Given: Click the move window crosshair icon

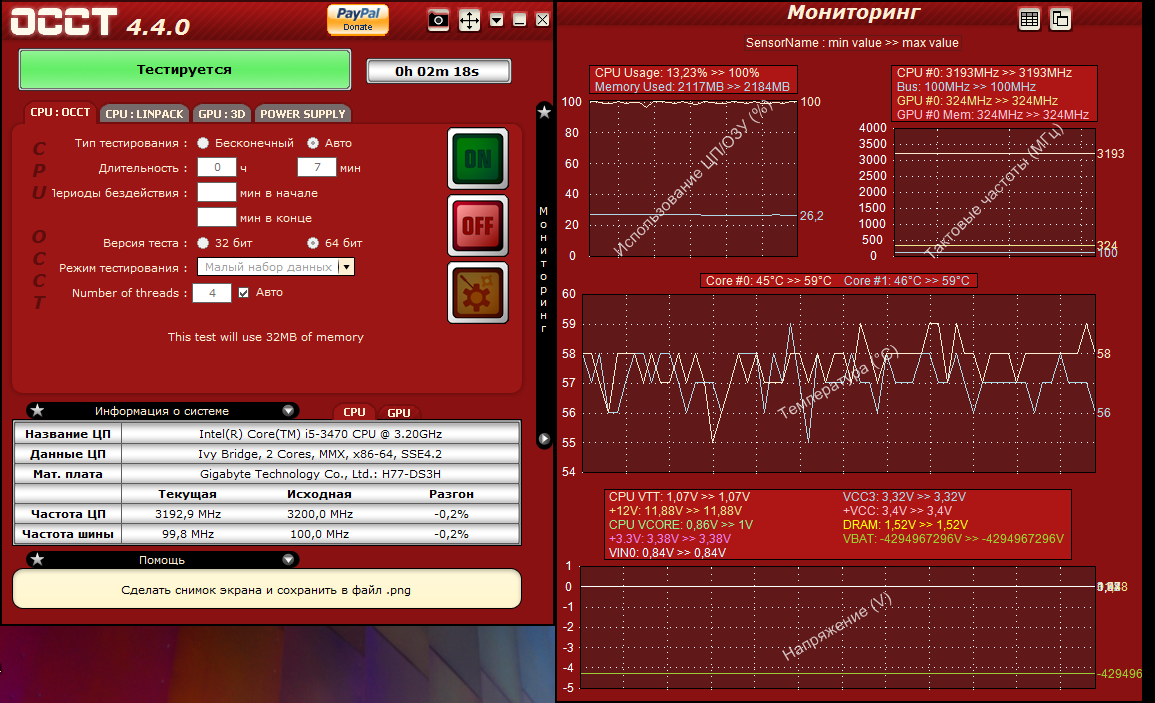Looking at the screenshot, I should pos(469,20).
